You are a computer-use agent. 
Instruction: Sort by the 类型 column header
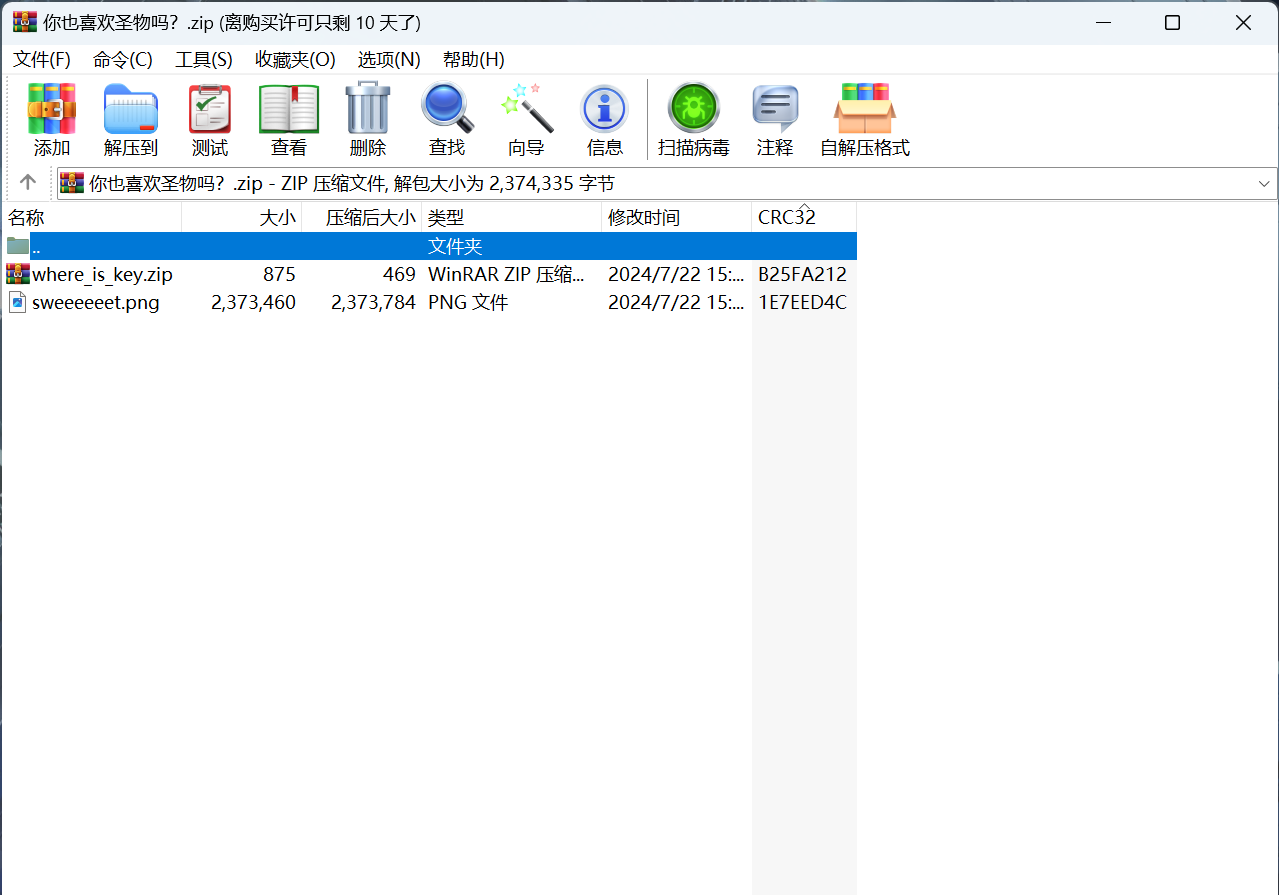pos(512,217)
